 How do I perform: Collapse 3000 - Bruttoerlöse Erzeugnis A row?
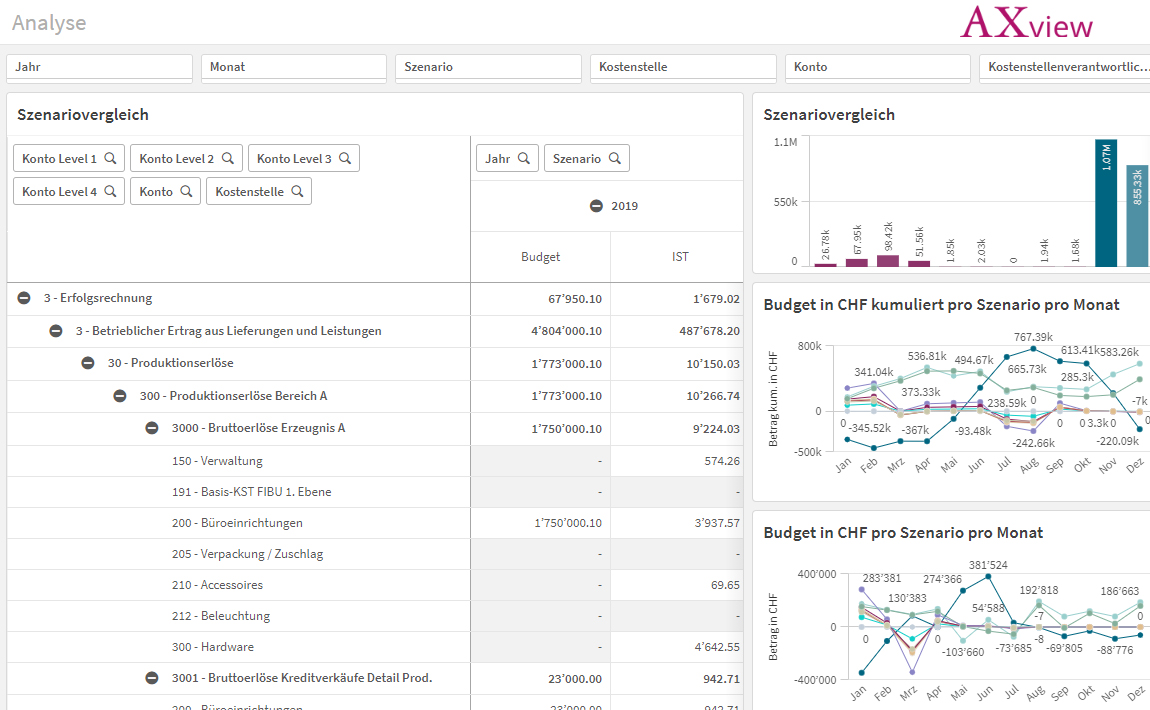152,428
